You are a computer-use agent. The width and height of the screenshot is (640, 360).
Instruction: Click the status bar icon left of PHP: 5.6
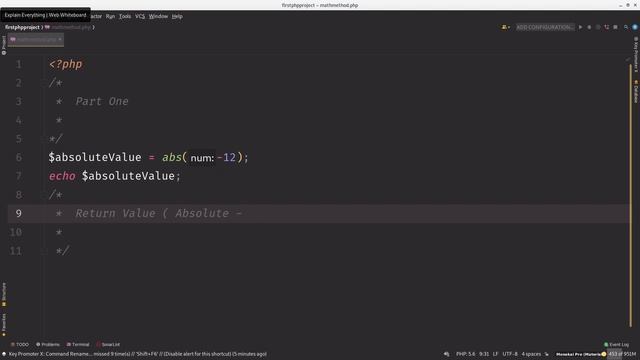[x=447, y=354]
